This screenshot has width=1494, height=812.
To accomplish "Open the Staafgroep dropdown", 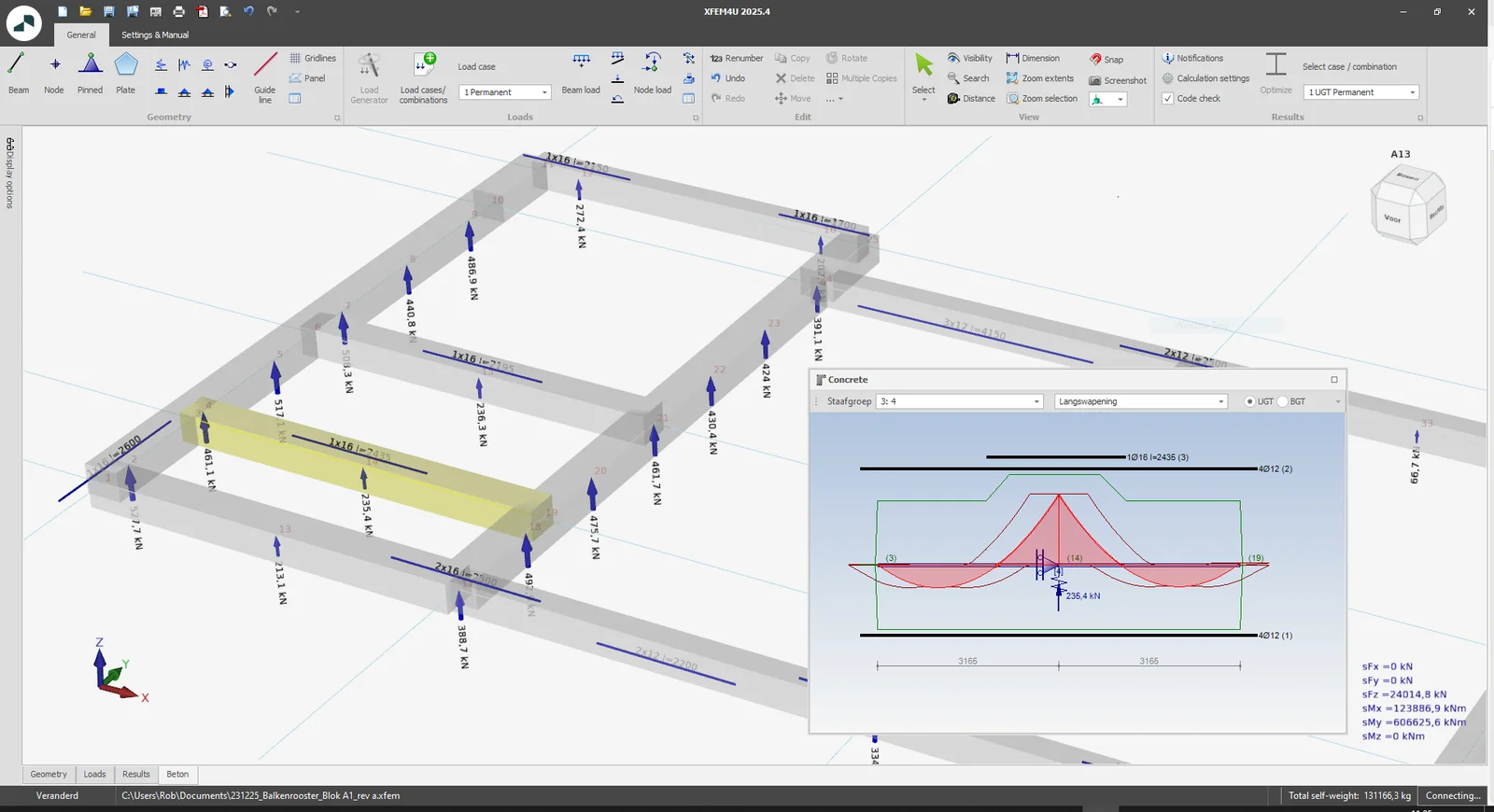I will point(960,401).
